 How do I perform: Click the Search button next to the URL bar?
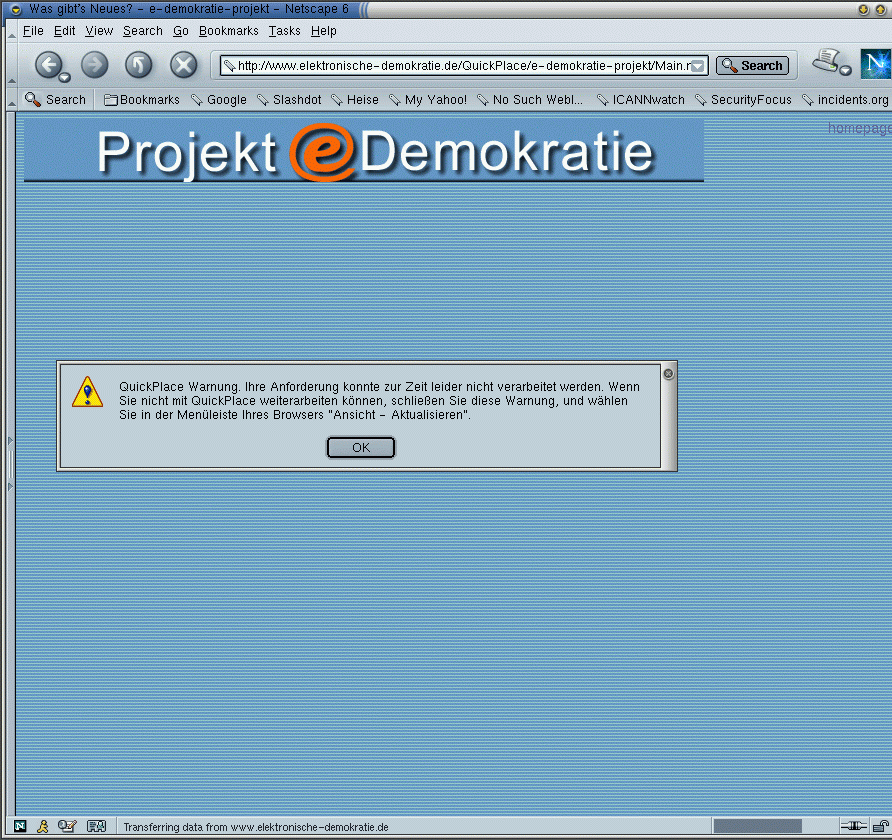(752, 65)
